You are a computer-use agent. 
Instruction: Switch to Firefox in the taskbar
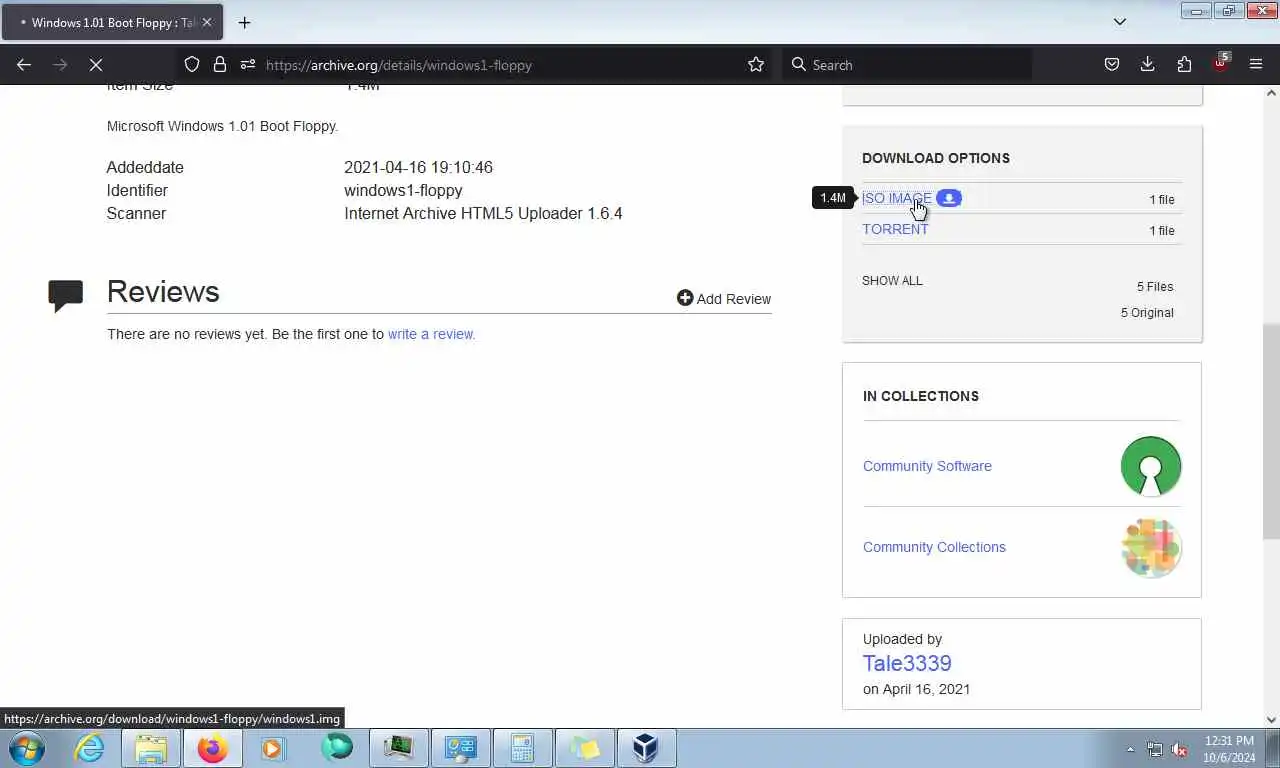pyautogui.click(x=213, y=748)
